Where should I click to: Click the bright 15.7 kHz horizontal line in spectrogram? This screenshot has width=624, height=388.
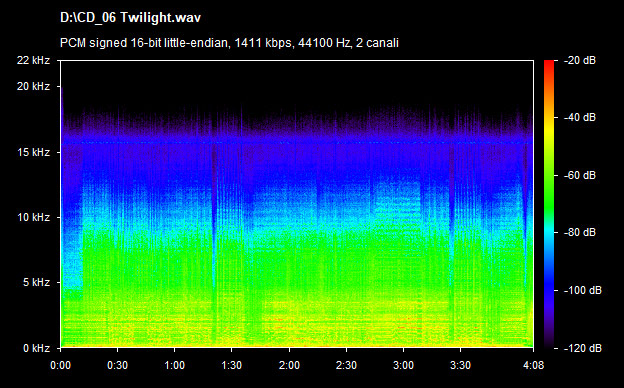pos(297,142)
